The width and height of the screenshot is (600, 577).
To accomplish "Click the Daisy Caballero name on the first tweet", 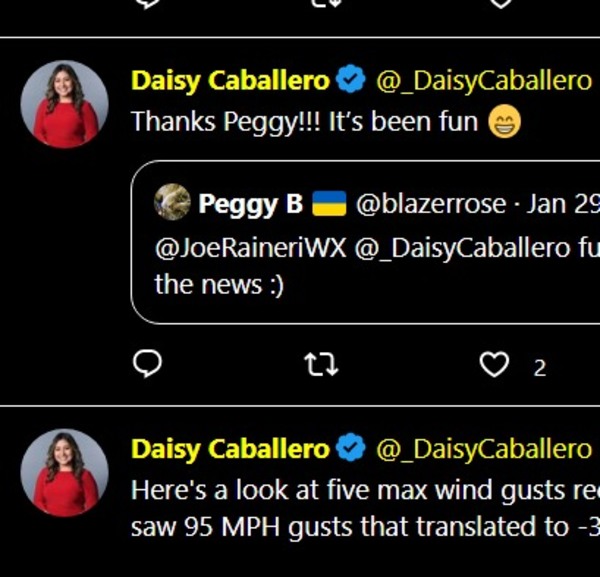I will point(230,80).
